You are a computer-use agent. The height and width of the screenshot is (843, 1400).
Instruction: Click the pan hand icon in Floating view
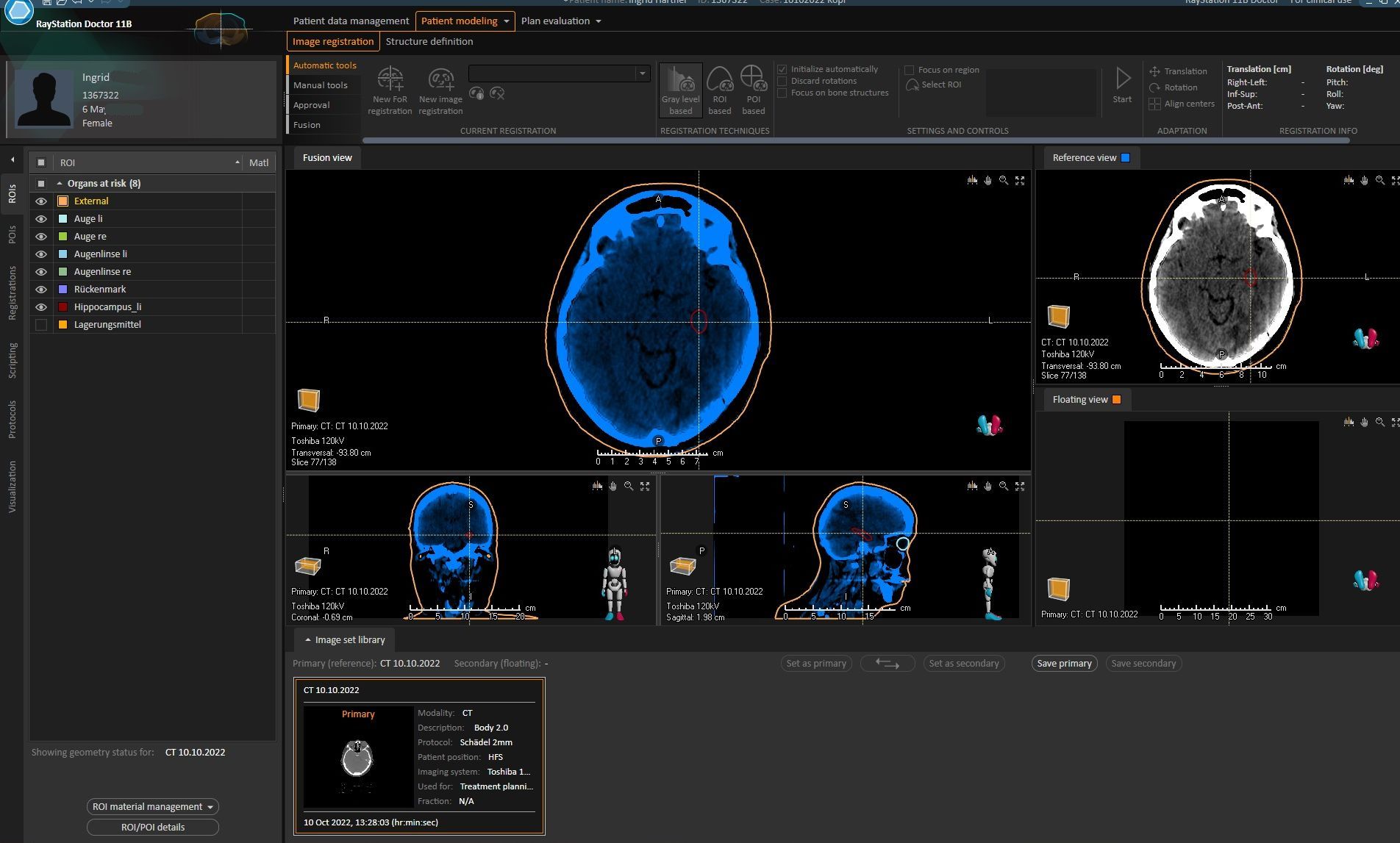(1364, 423)
